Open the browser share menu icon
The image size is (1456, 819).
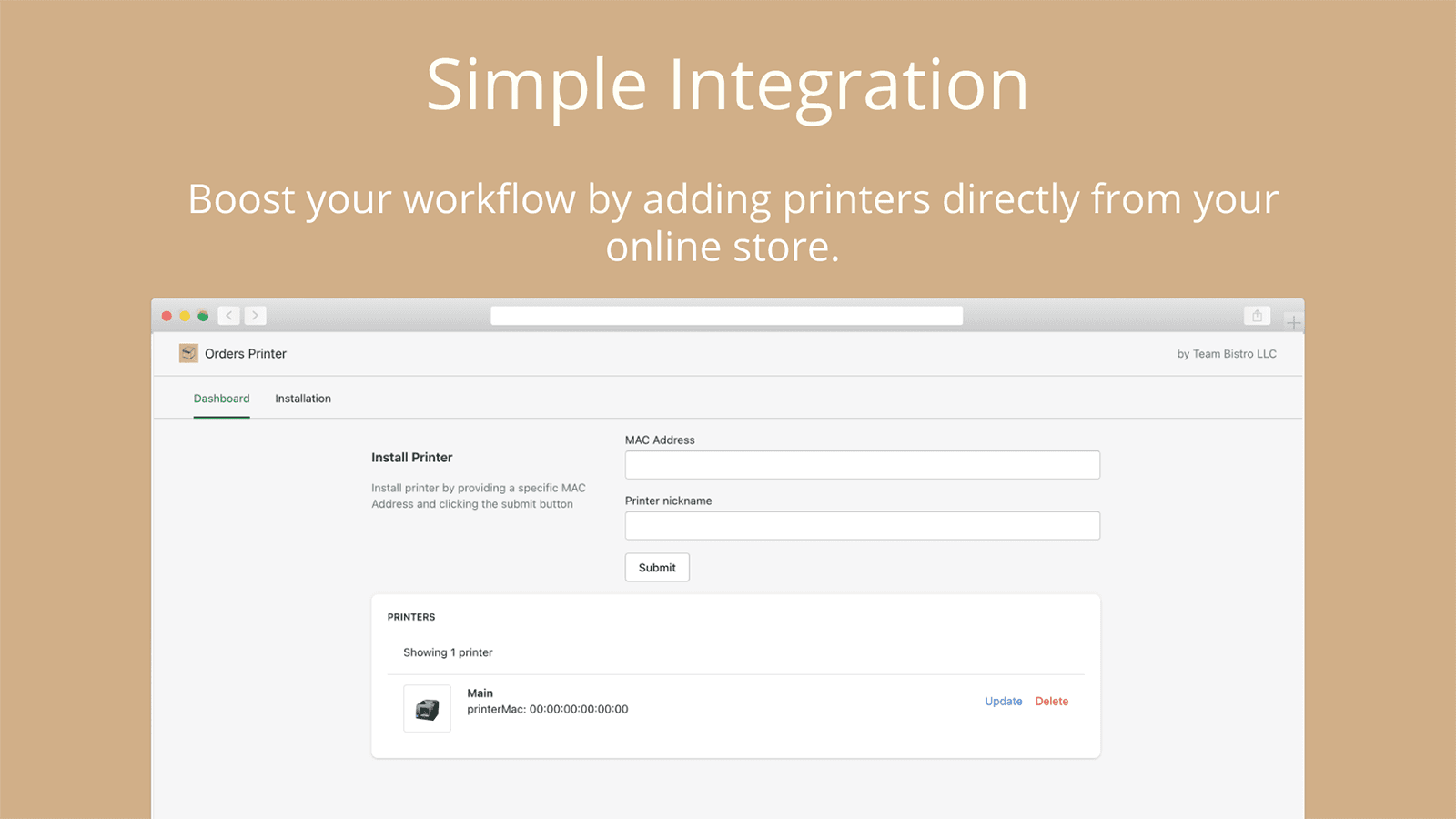click(x=1257, y=316)
